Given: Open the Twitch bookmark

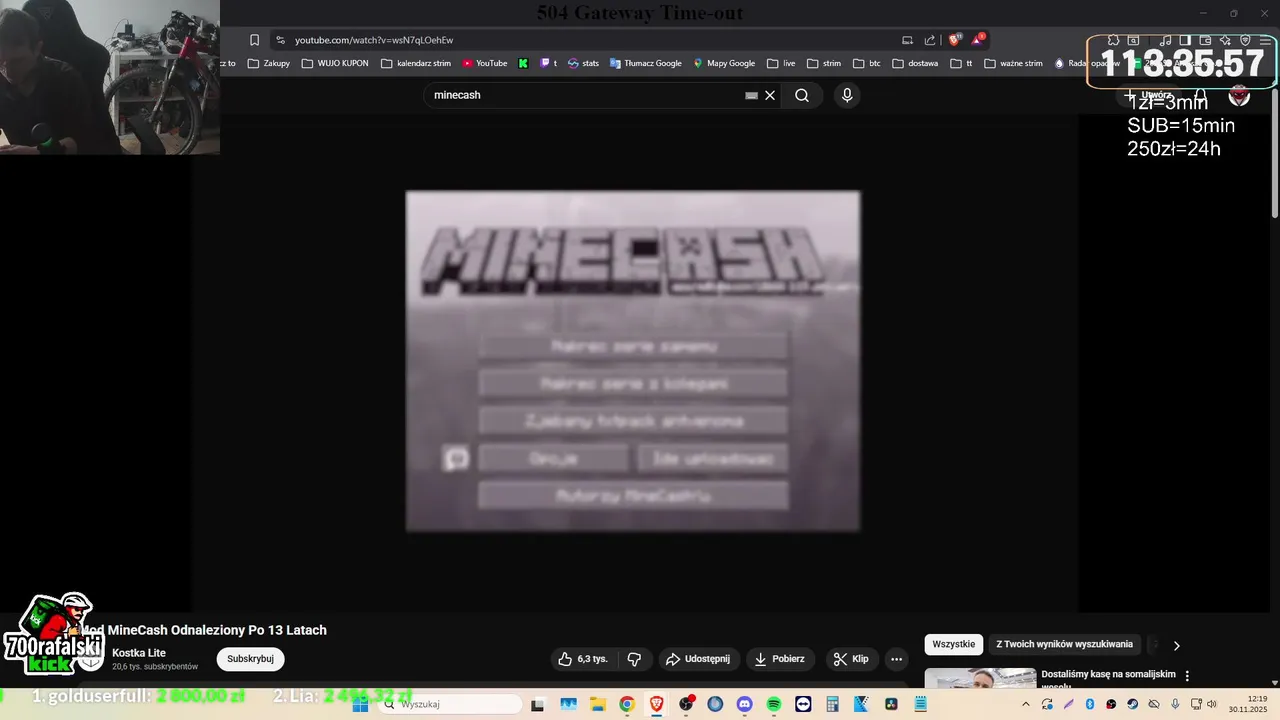Looking at the screenshot, I should [x=548, y=63].
